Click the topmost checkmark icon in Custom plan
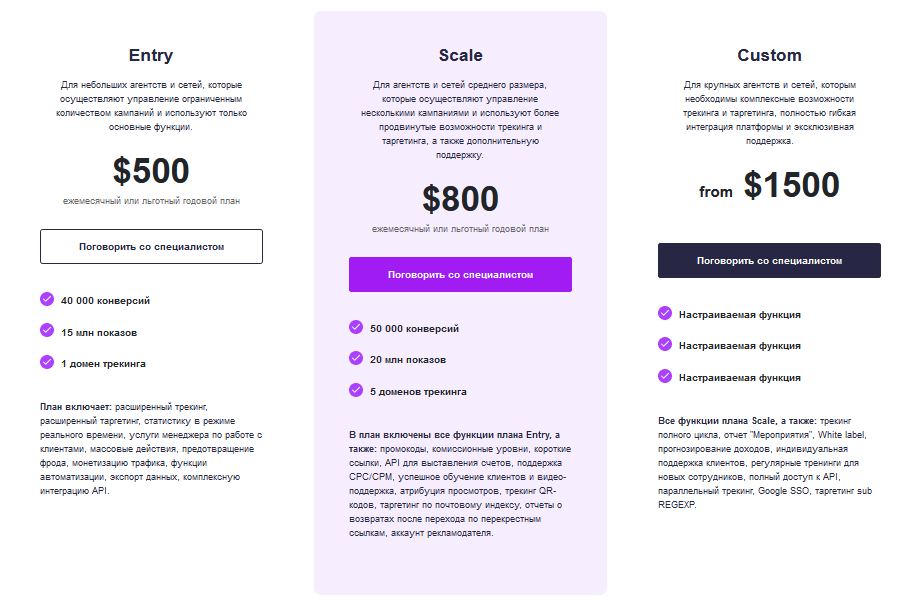The height and width of the screenshot is (614, 904). point(665,313)
